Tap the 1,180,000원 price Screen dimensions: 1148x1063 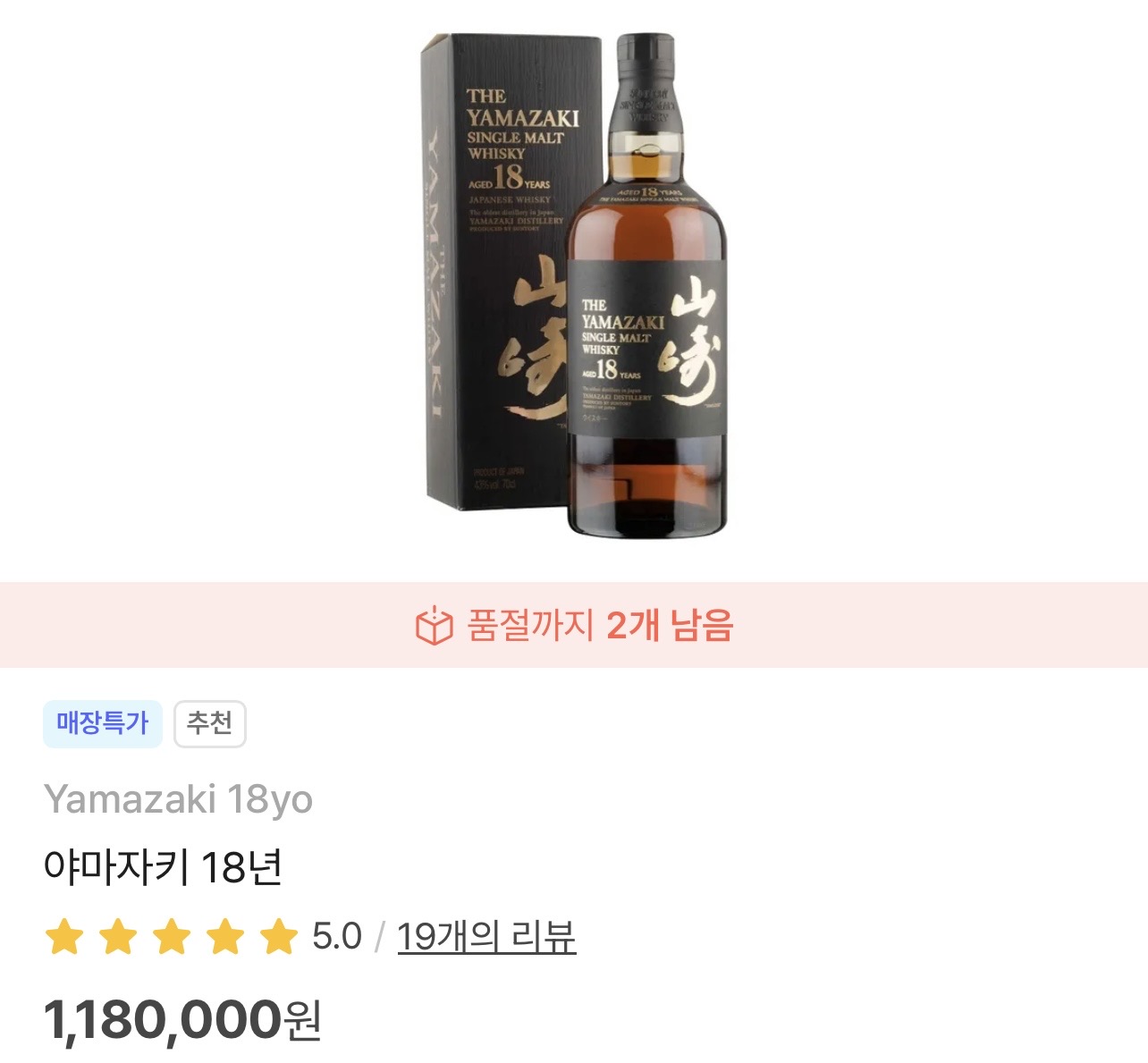(x=182, y=1019)
